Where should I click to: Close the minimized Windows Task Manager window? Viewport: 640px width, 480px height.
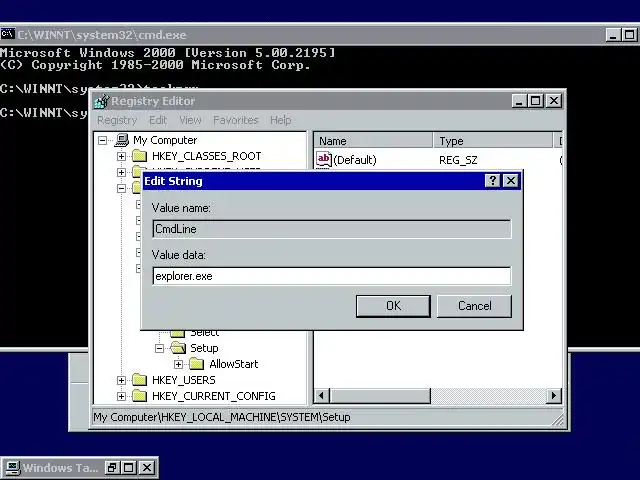tap(147, 468)
